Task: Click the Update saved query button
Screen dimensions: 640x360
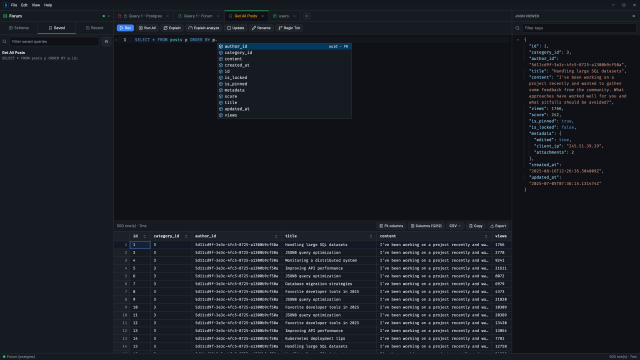Action: (236, 28)
